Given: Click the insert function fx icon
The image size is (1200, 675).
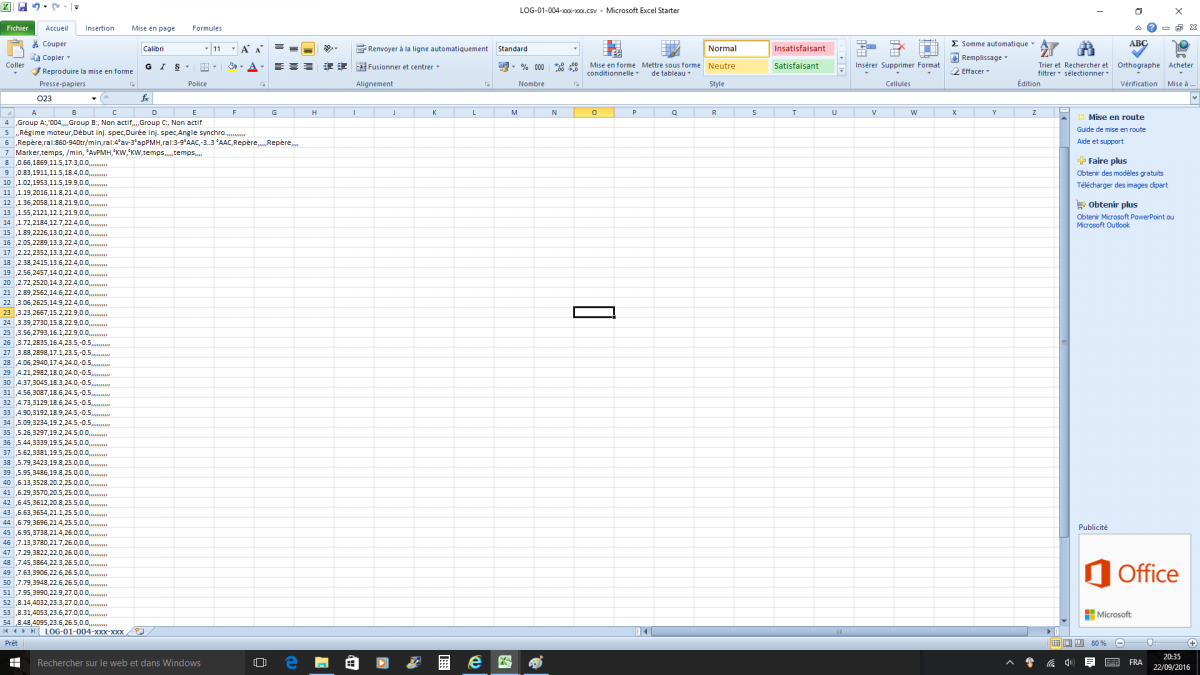Looking at the screenshot, I should 145,98.
